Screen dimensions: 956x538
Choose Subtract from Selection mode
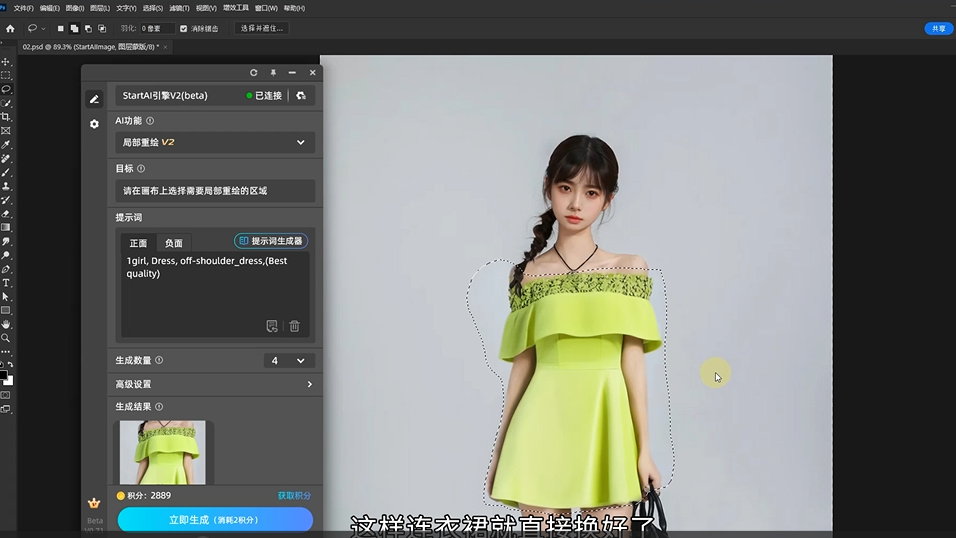pos(88,29)
